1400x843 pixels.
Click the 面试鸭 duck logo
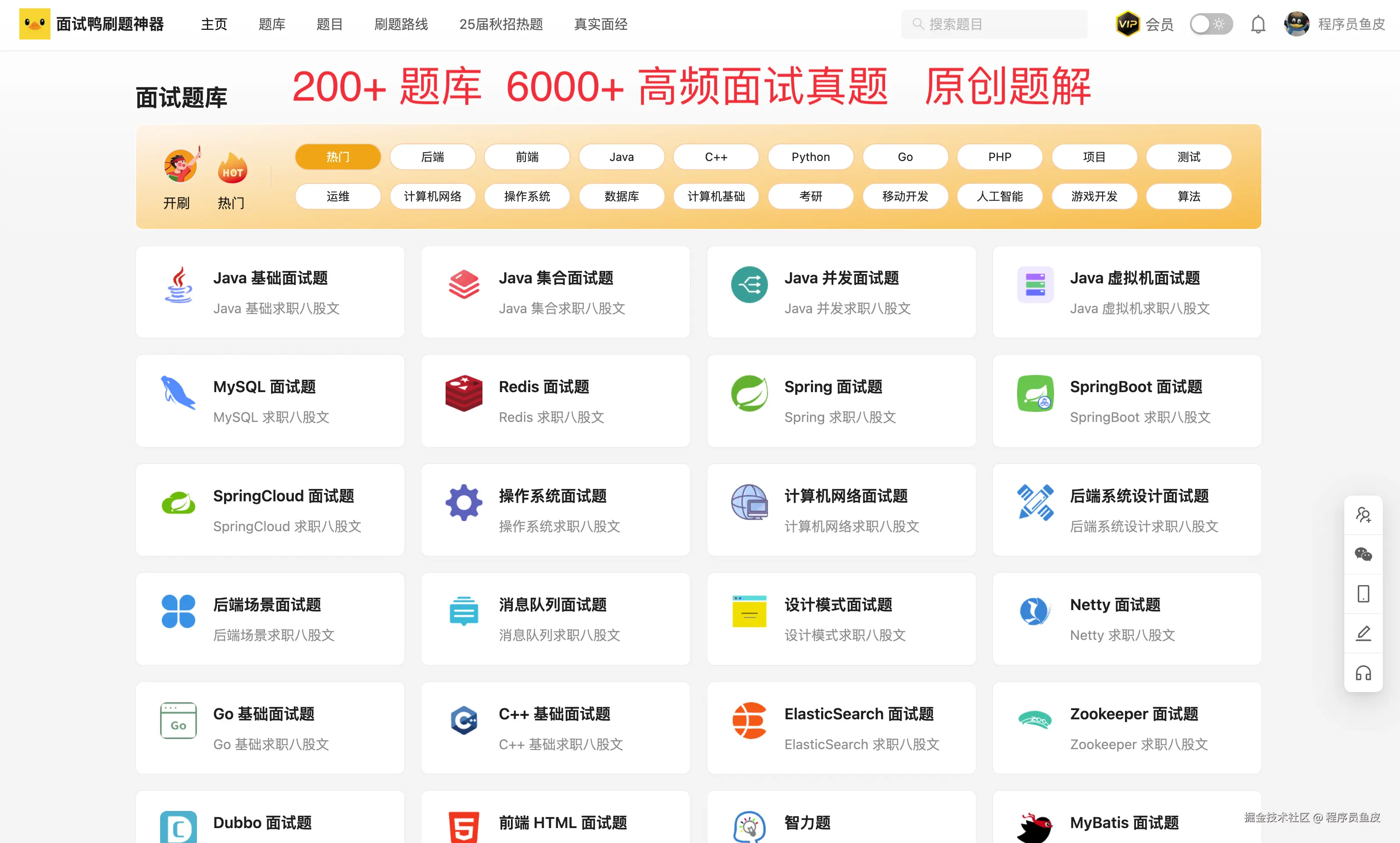[x=35, y=24]
